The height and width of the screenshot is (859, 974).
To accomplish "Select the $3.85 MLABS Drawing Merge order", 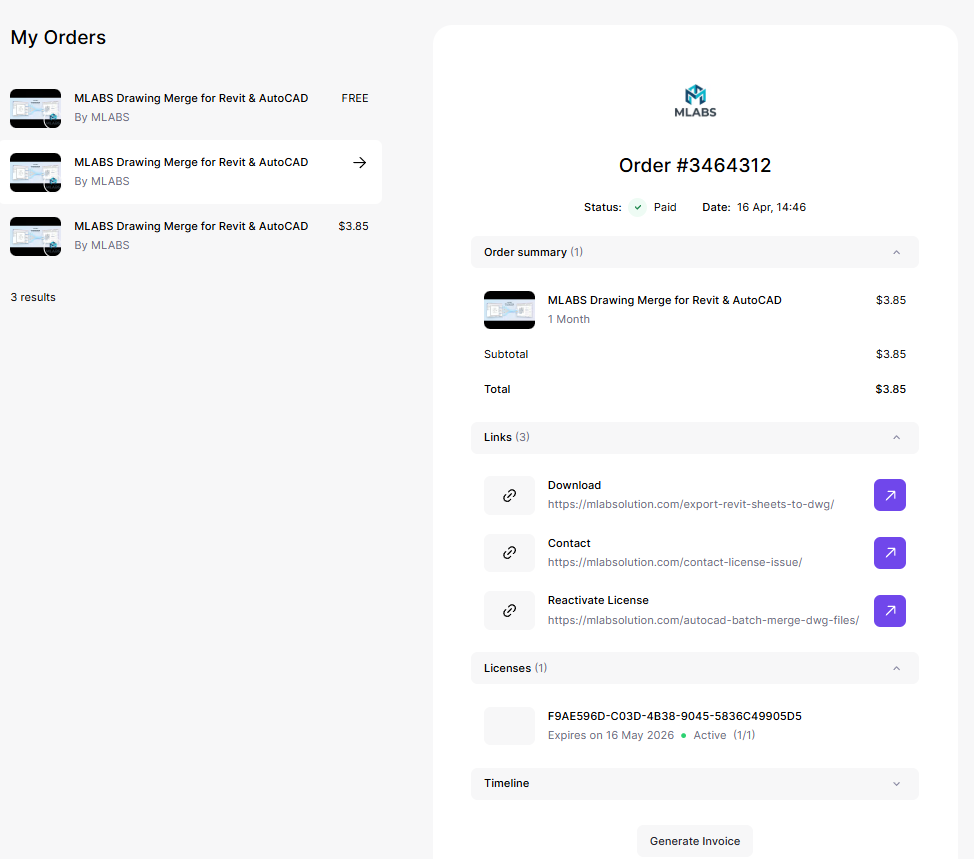I will [x=191, y=236].
